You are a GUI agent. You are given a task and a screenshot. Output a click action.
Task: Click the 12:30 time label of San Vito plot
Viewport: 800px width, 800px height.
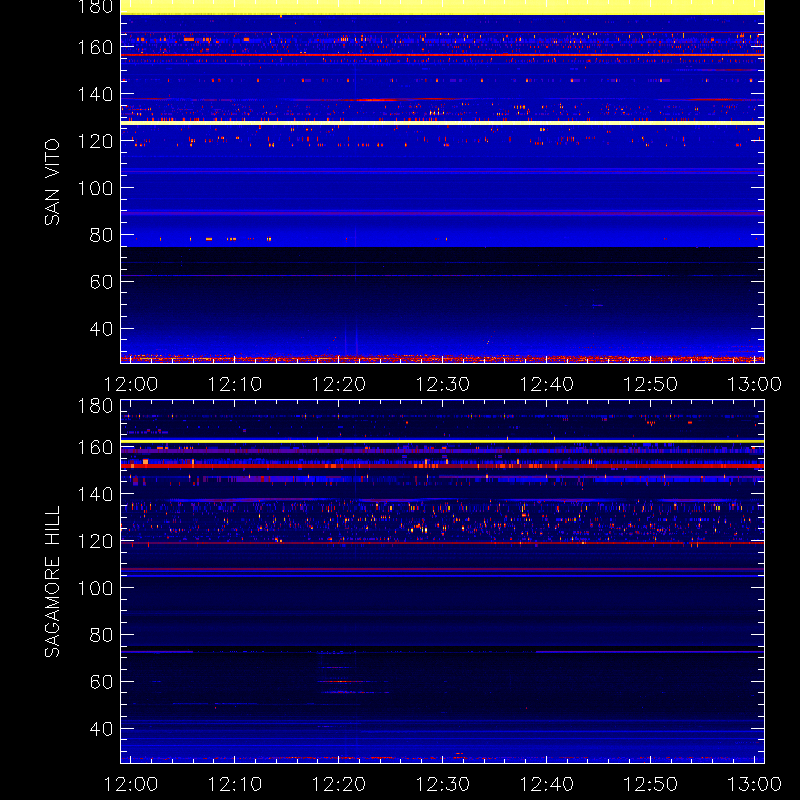(x=442, y=384)
